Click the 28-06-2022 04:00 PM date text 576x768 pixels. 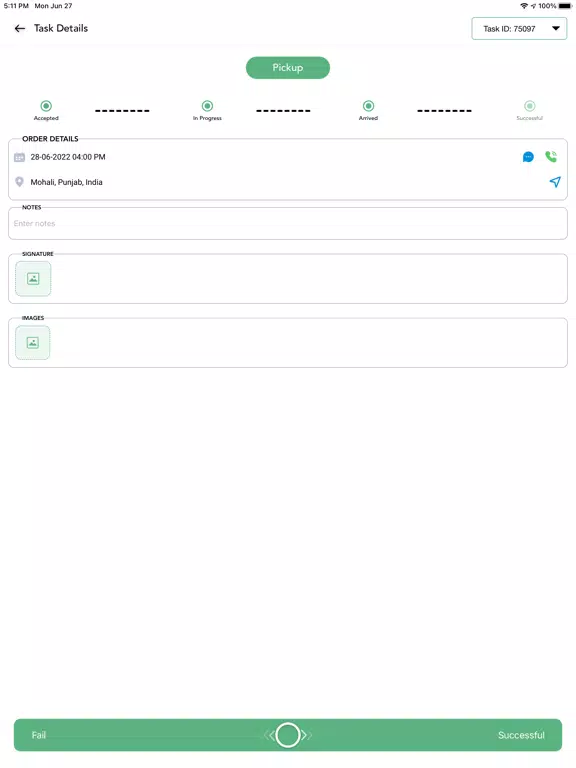click(68, 157)
